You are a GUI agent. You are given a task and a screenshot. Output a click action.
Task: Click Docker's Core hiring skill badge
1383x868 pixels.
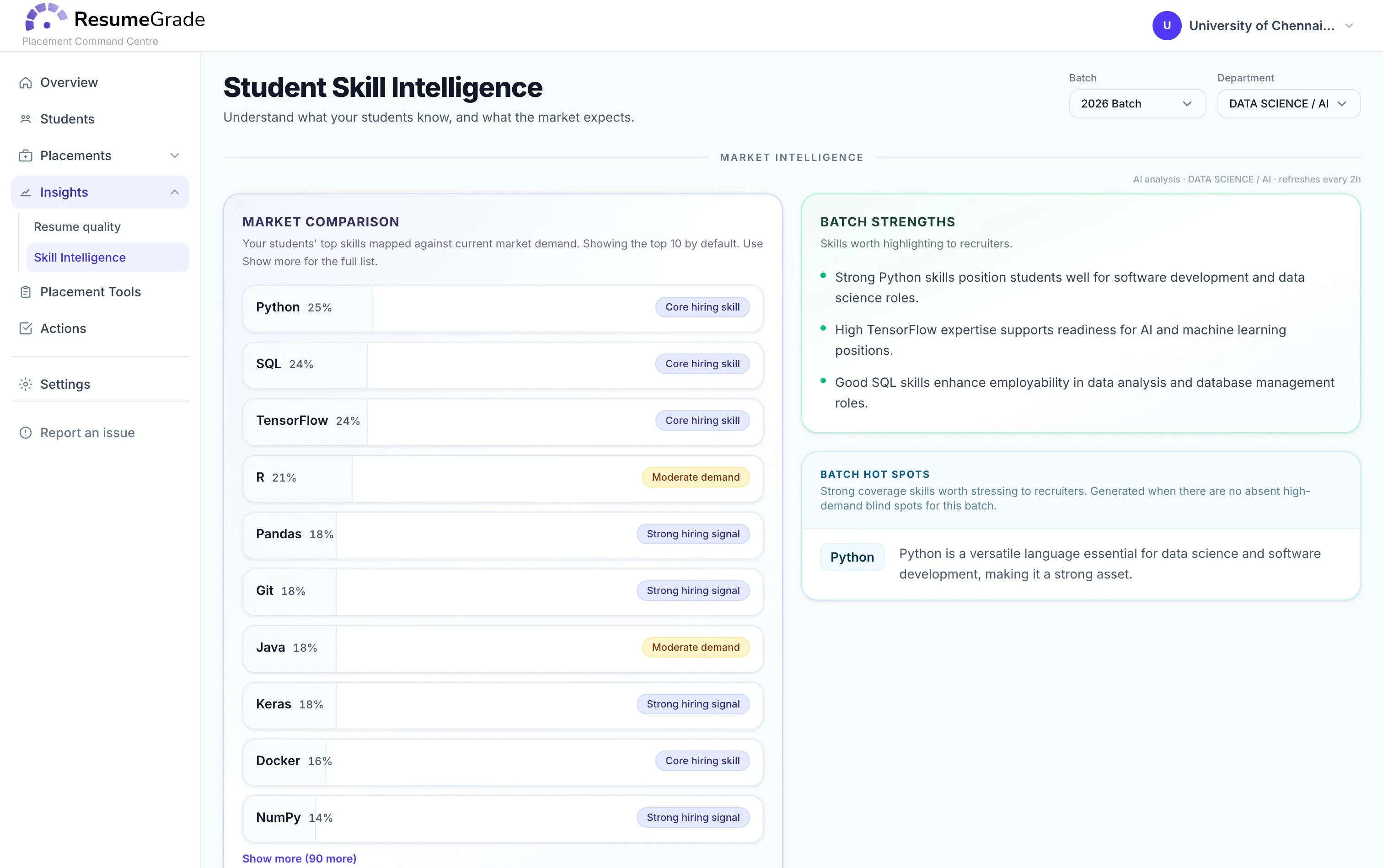click(x=702, y=761)
